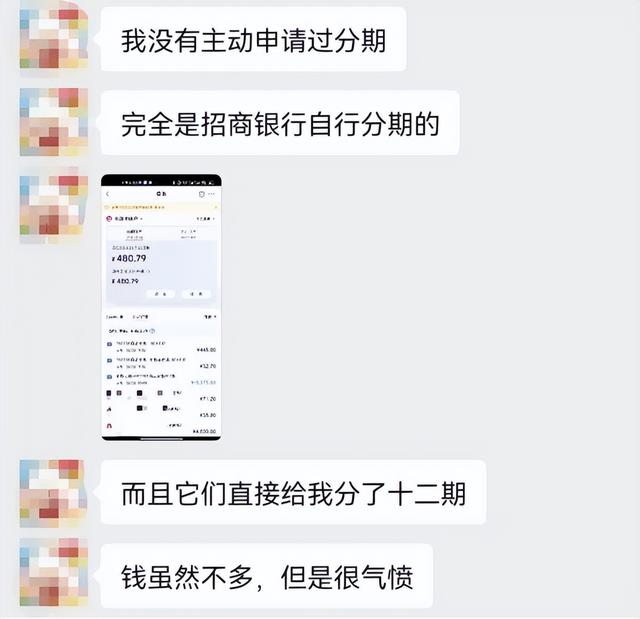Expand the red-logo account dropdown in the screenshot

tap(124, 219)
